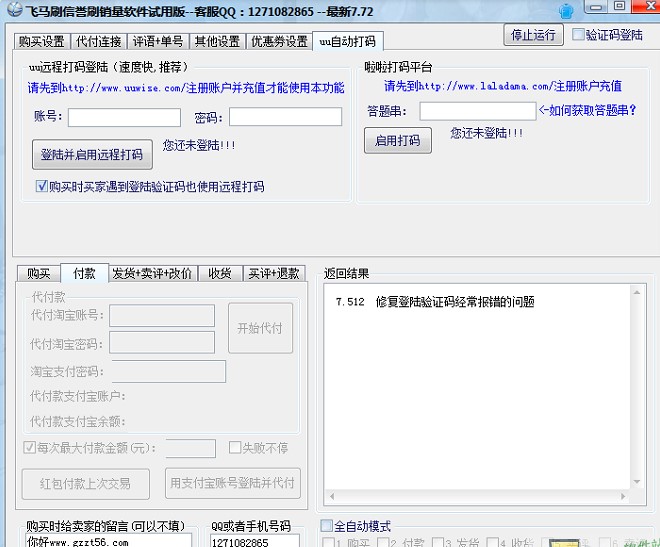Toggle 每次最大付款金额(元) checkbox

point(29,447)
